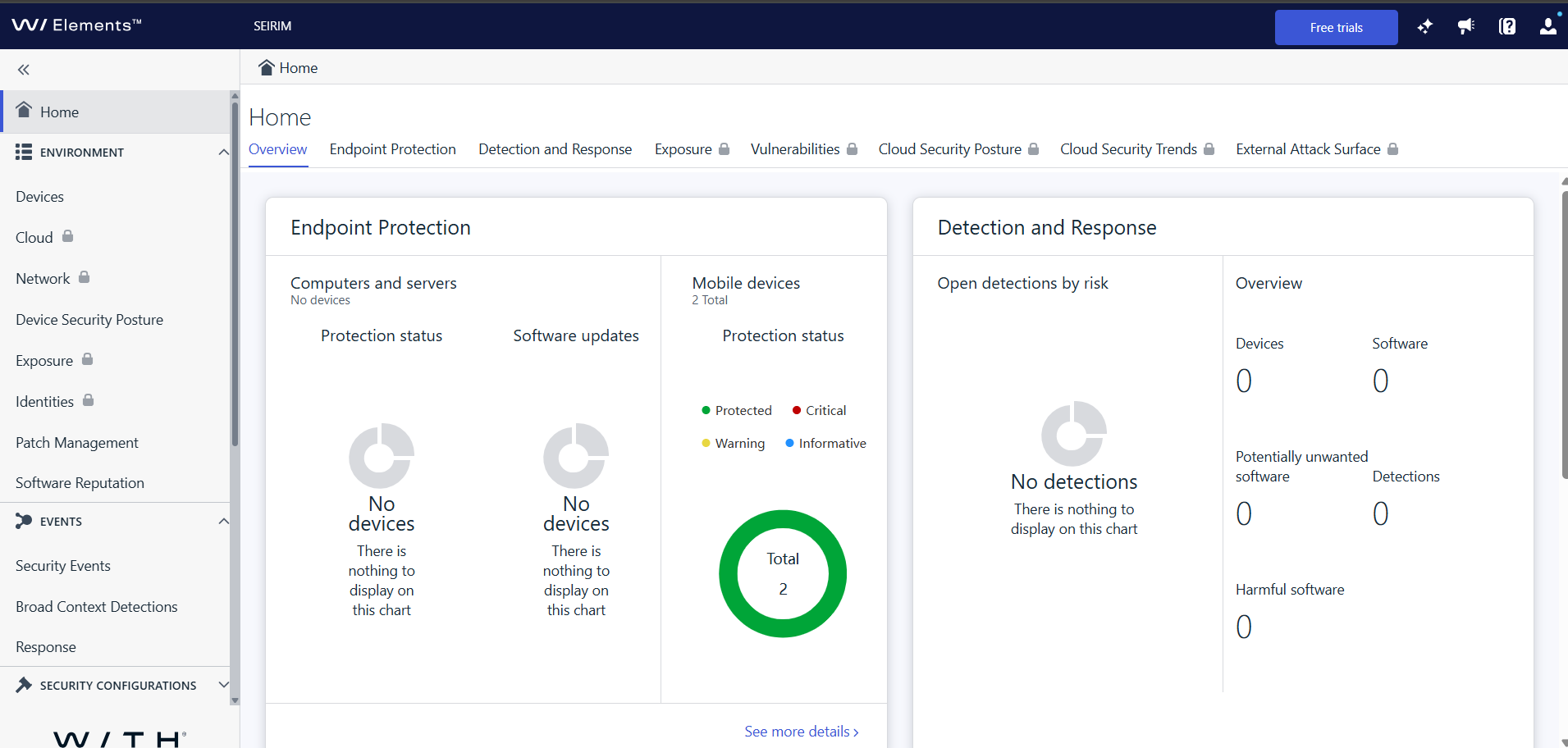The height and width of the screenshot is (748, 1568).
Task: Collapse the Events section chevron
Action: click(223, 522)
